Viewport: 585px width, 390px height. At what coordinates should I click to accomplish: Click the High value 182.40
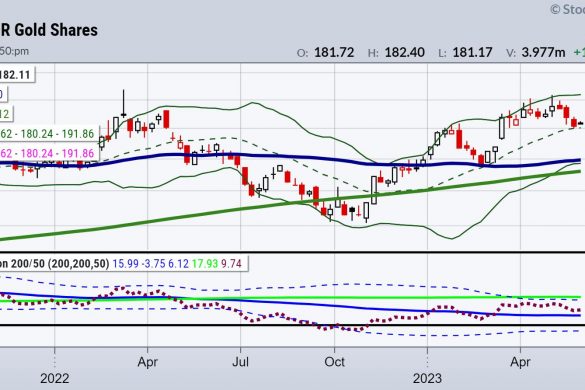(x=404, y=52)
